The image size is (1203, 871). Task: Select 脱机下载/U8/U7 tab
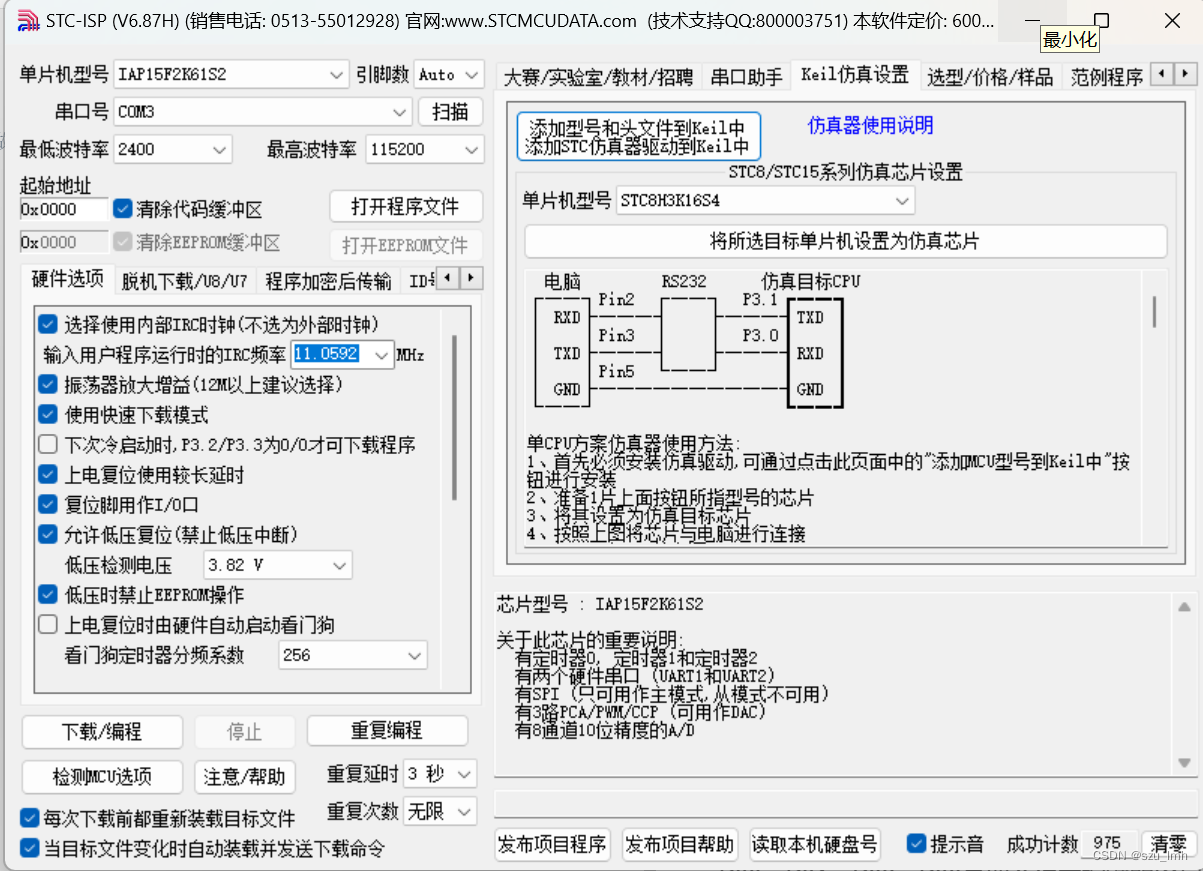185,281
